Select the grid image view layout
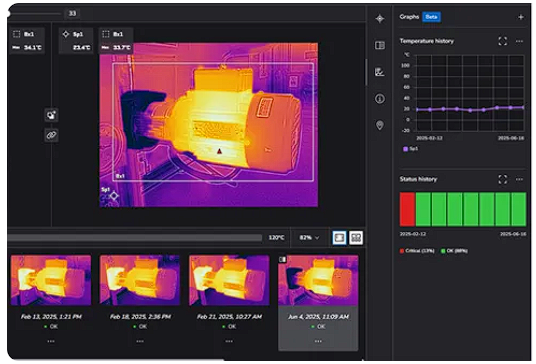Screen dimensions: 536x364 (356, 238)
